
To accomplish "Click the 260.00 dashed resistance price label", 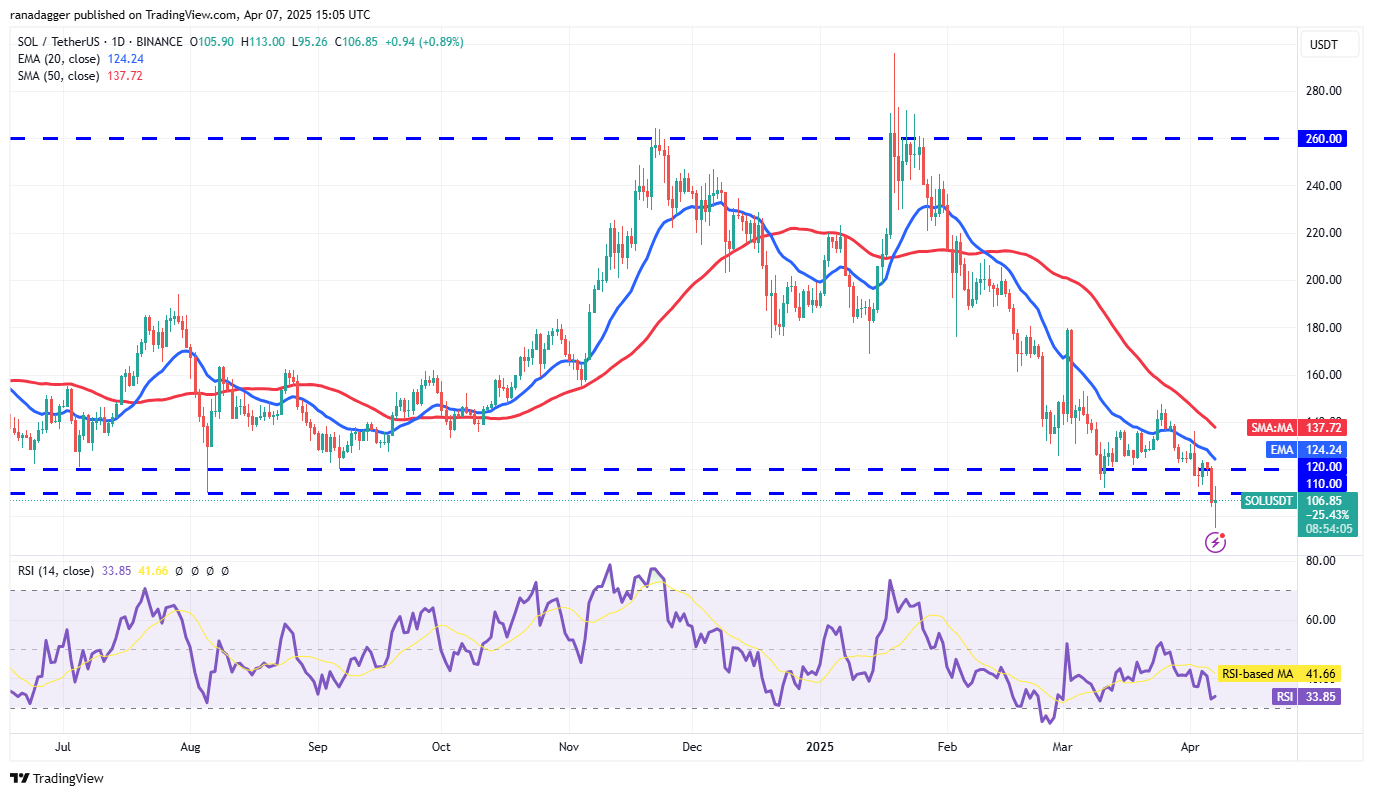I will (1322, 139).
